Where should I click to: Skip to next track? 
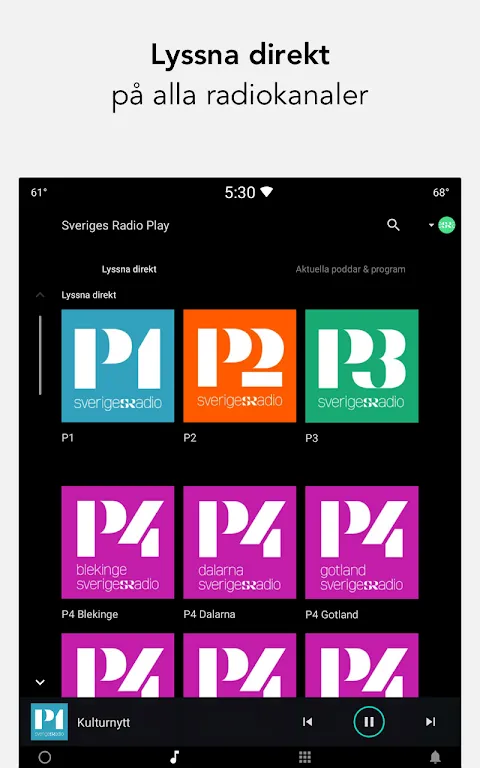[x=431, y=721]
